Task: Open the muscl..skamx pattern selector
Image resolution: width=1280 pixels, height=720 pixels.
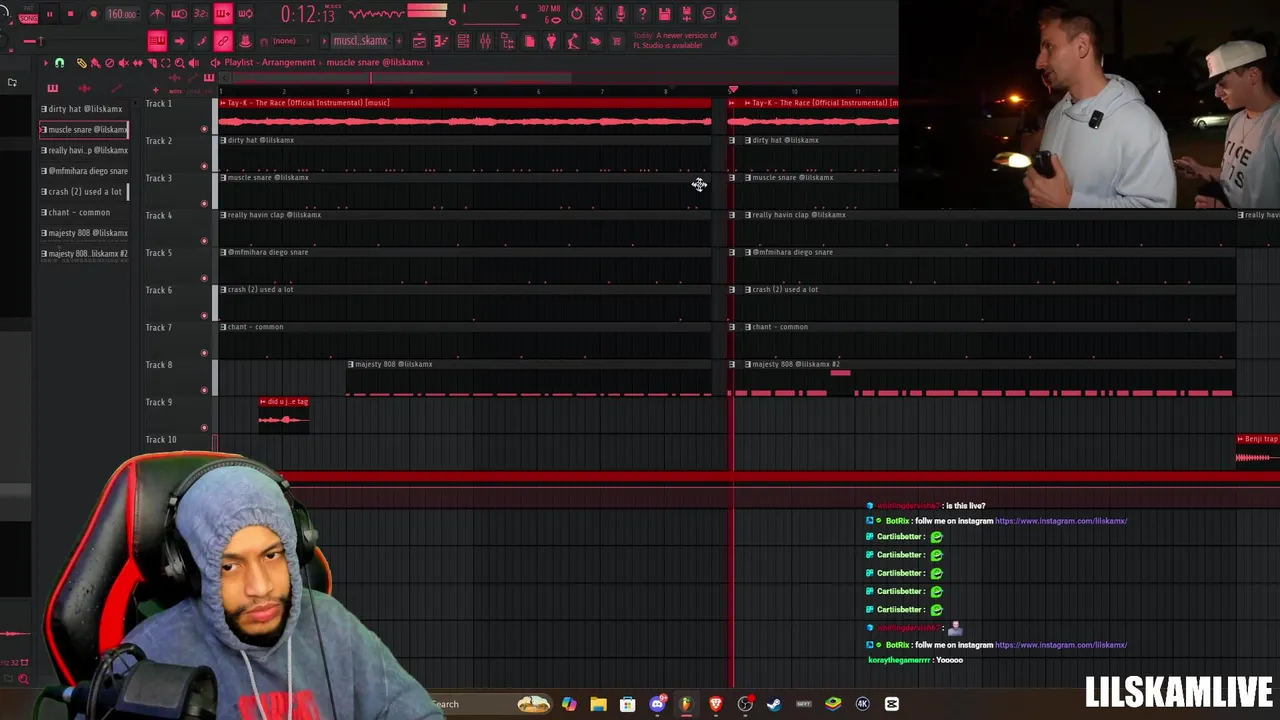Action: [360, 41]
